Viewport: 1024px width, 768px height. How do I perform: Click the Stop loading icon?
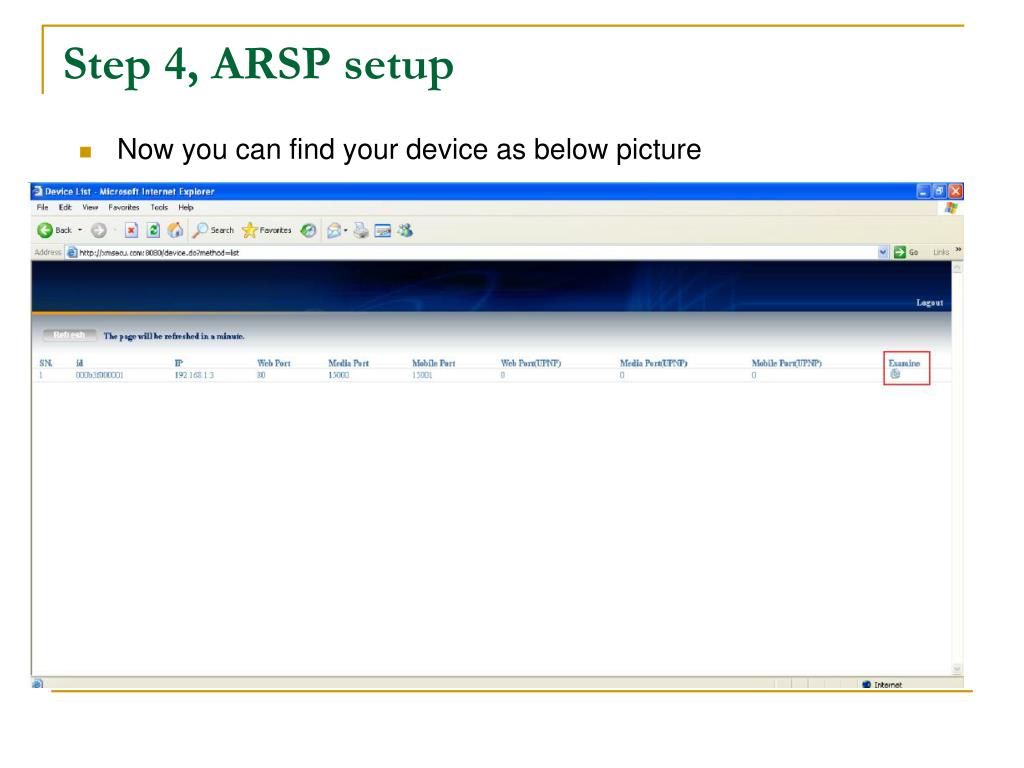(131, 230)
